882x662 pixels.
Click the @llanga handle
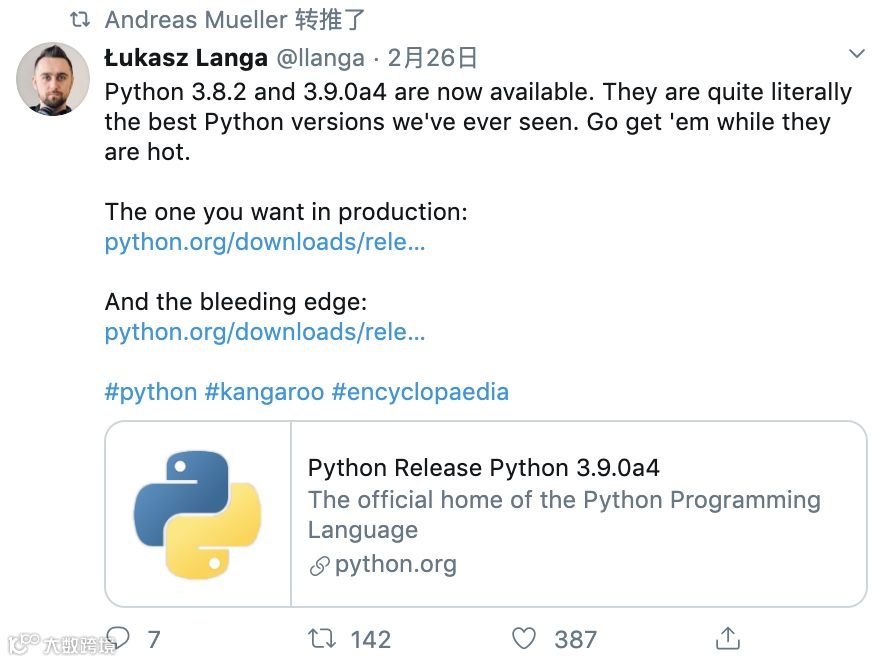320,58
